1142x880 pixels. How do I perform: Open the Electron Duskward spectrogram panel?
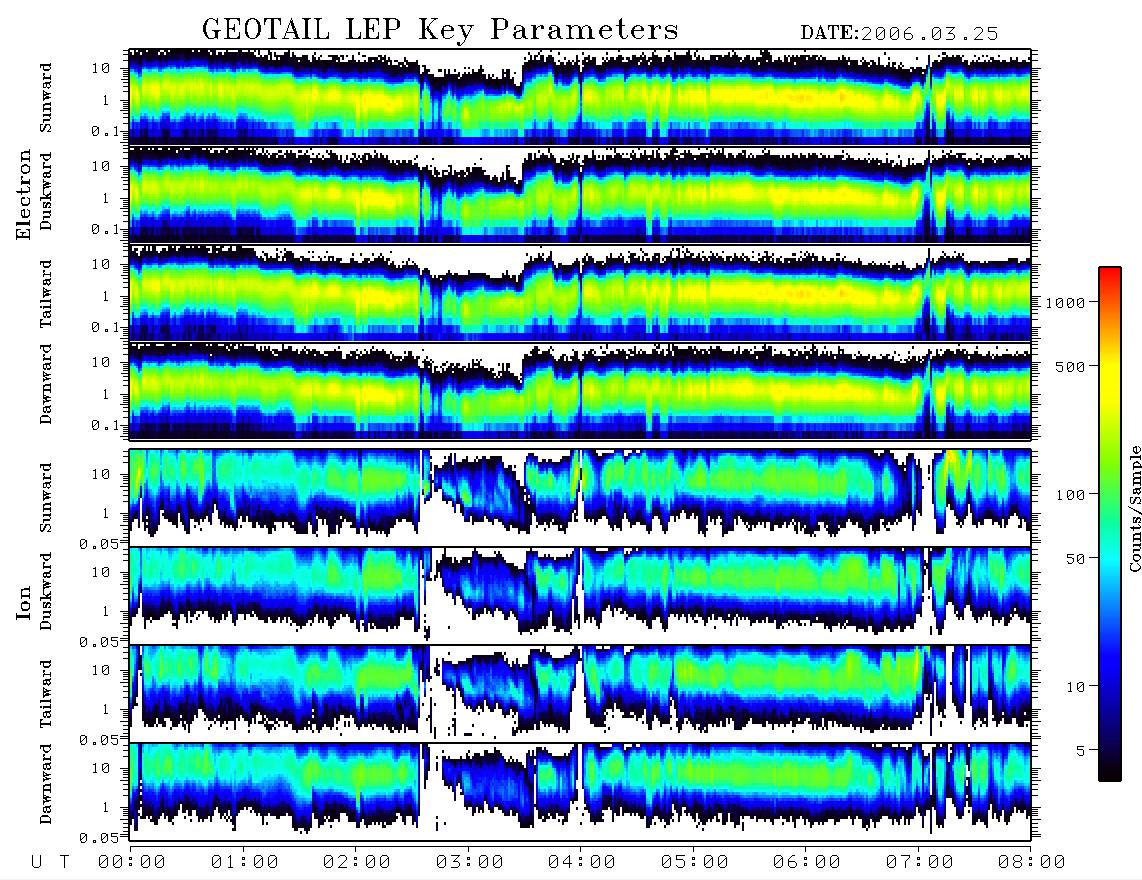pyautogui.click(x=580, y=195)
